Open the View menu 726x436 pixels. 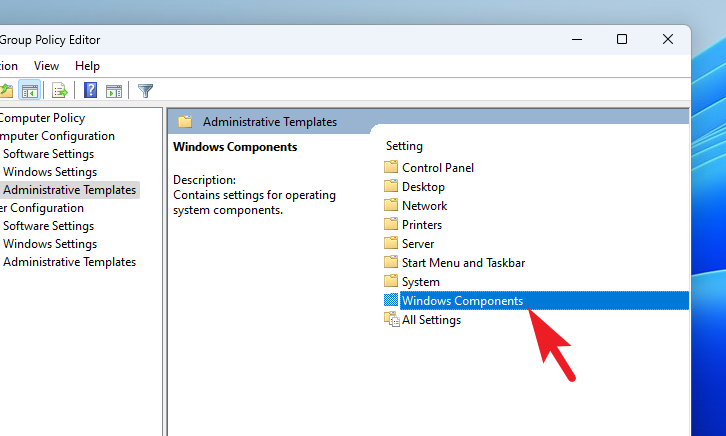(x=46, y=66)
